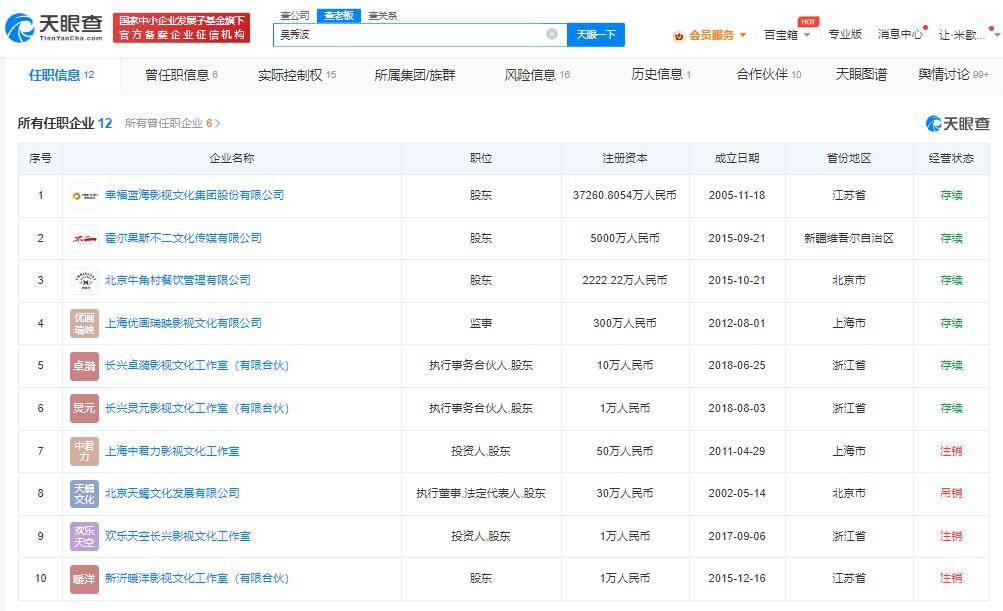Open the 幸福蓝海影视文化集团 company logo

pyautogui.click(x=84, y=196)
